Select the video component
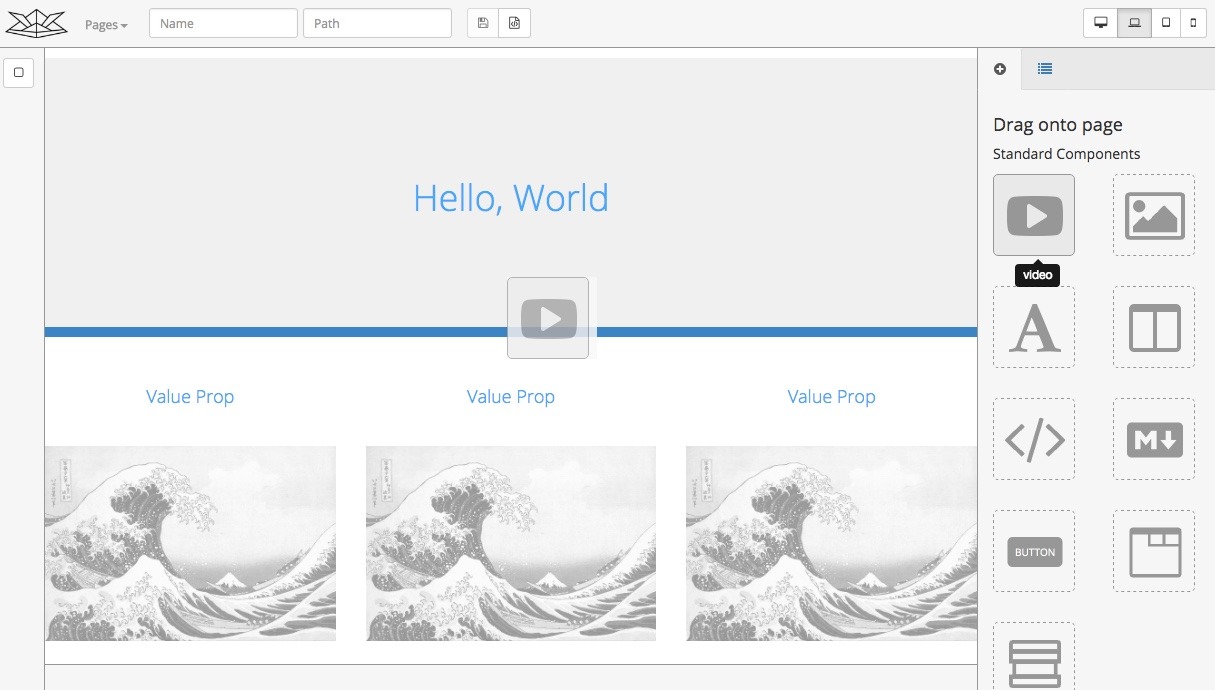 point(1033,215)
